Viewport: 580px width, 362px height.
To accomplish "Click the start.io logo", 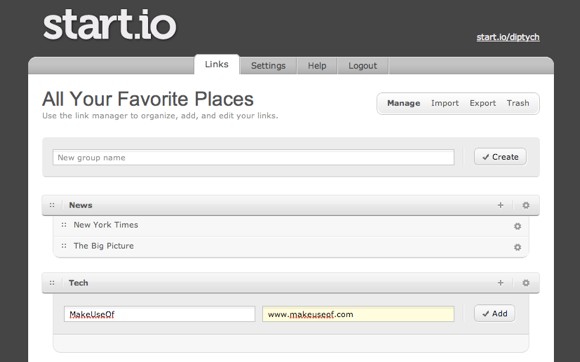I will coord(110,25).
